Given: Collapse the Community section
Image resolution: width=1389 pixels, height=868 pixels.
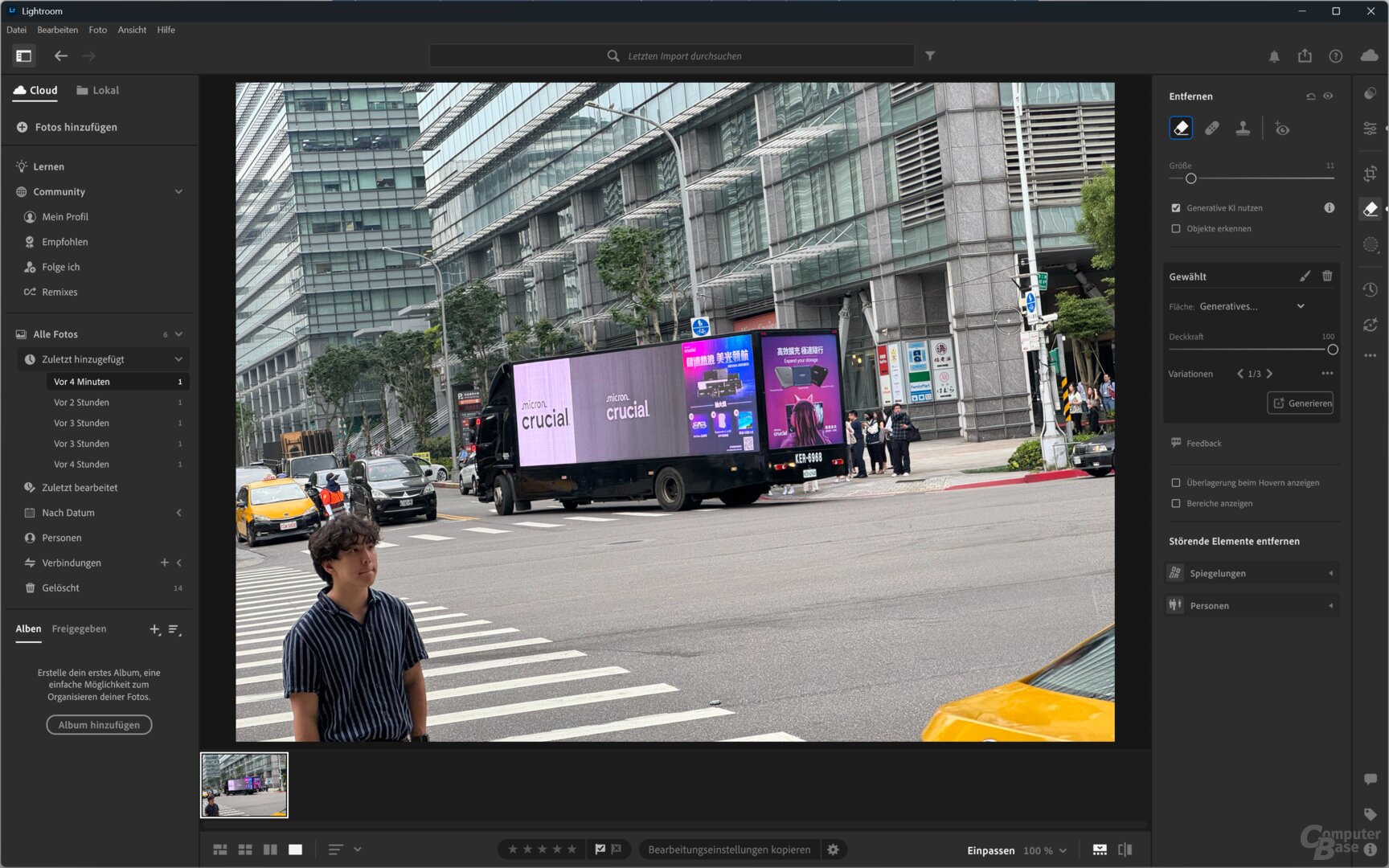Looking at the screenshot, I should tap(178, 192).
